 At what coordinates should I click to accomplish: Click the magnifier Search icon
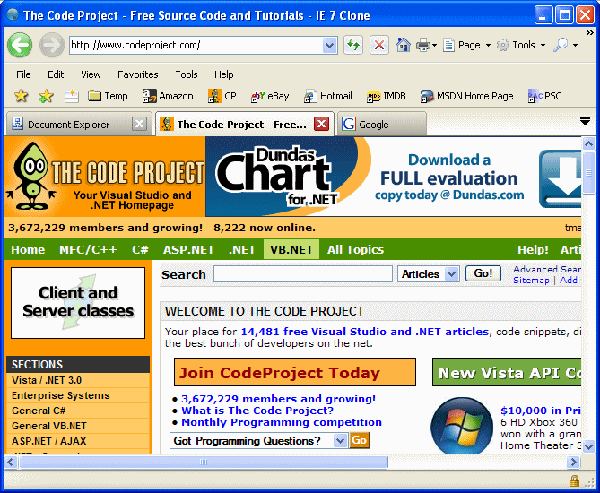[561, 45]
